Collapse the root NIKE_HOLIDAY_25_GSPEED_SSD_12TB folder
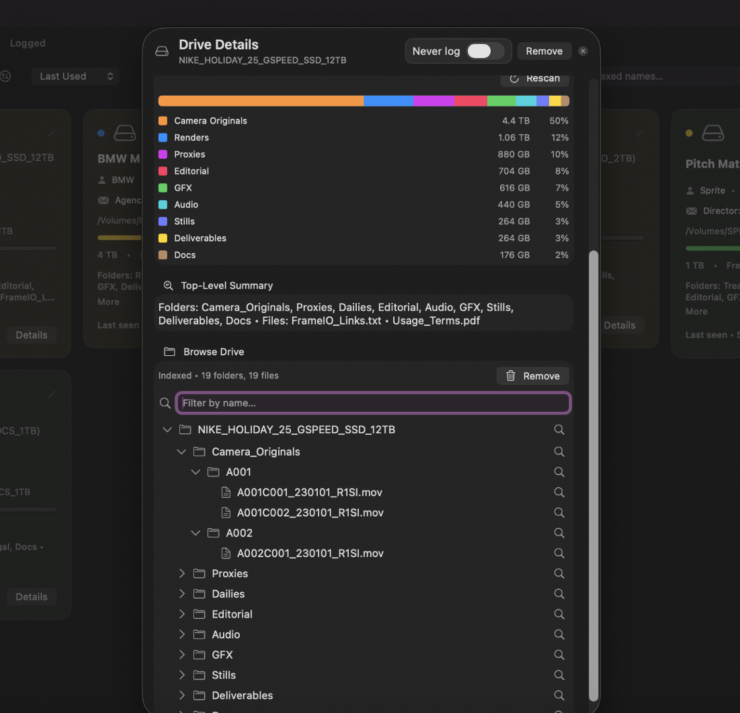 [167, 430]
